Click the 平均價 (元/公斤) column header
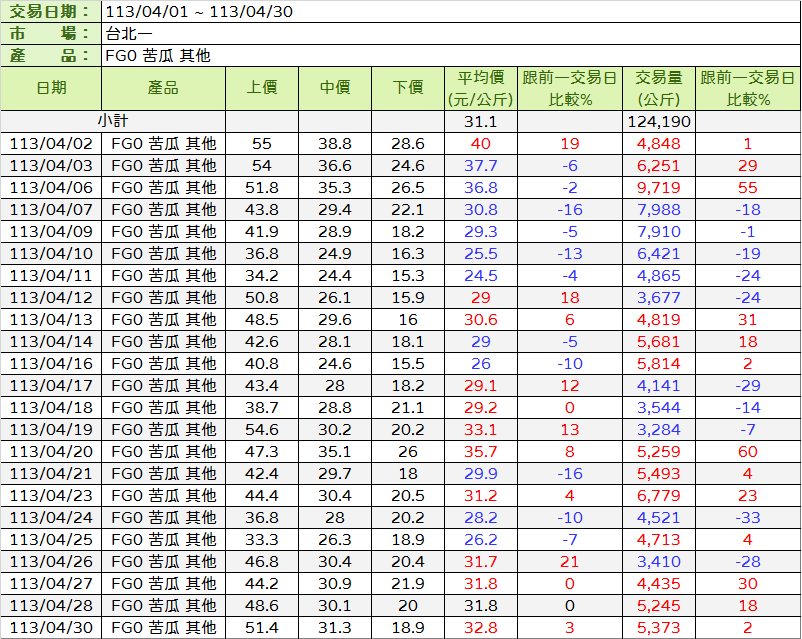802x639 pixels. (480, 88)
